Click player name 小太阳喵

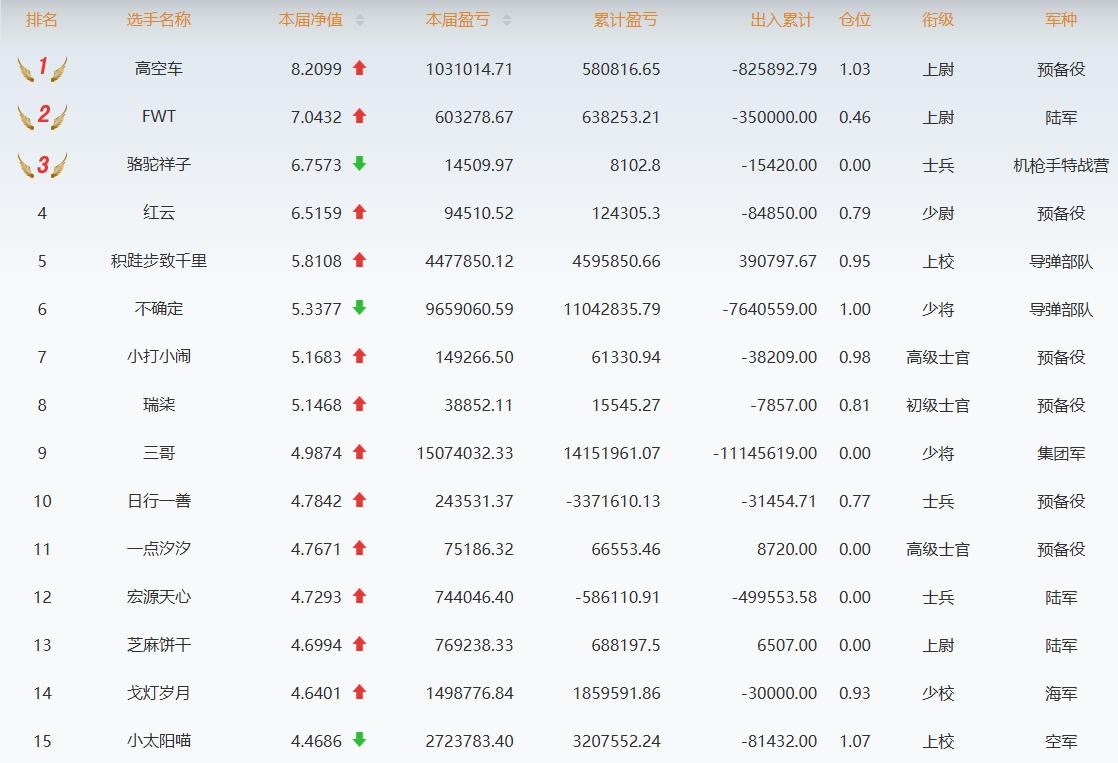pyautogui.click(x=159, y=741)
